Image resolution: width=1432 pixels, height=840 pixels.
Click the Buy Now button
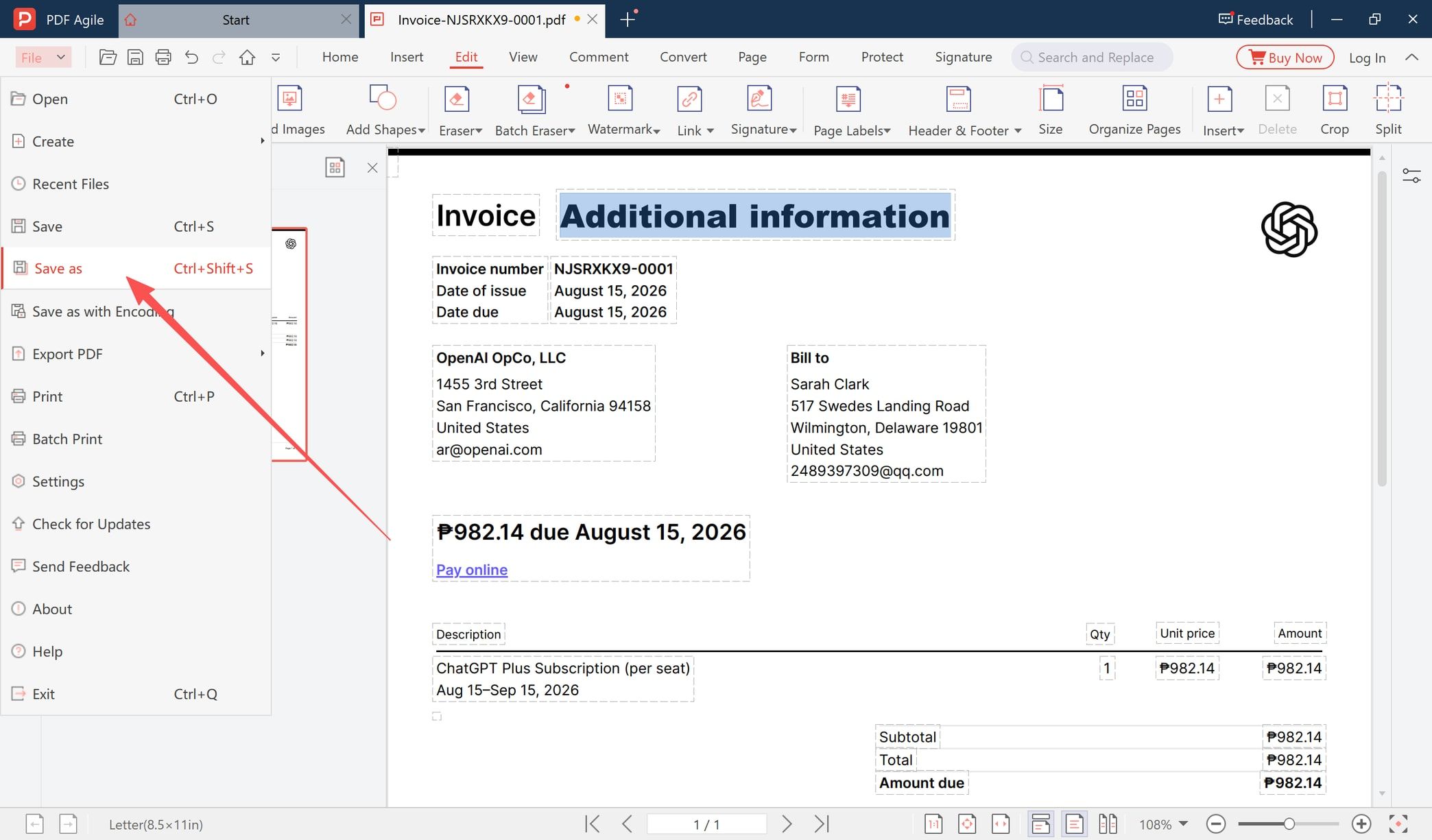click(1285, 58)
